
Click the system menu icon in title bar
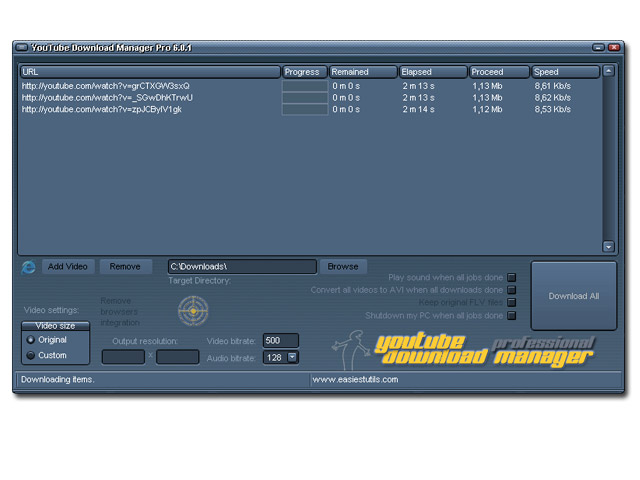point(21,47)
